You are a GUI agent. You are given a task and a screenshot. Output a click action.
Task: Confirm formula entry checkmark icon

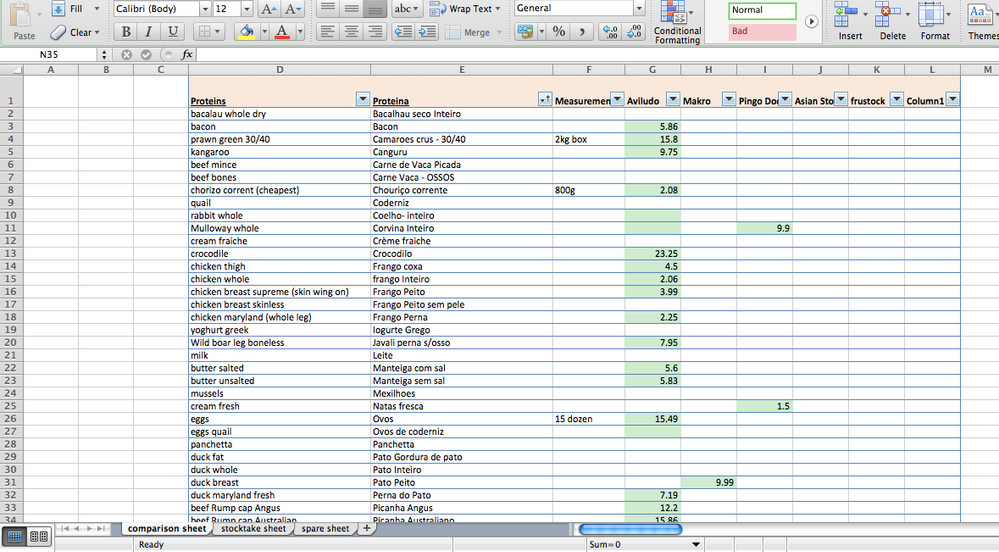(146, 55)
